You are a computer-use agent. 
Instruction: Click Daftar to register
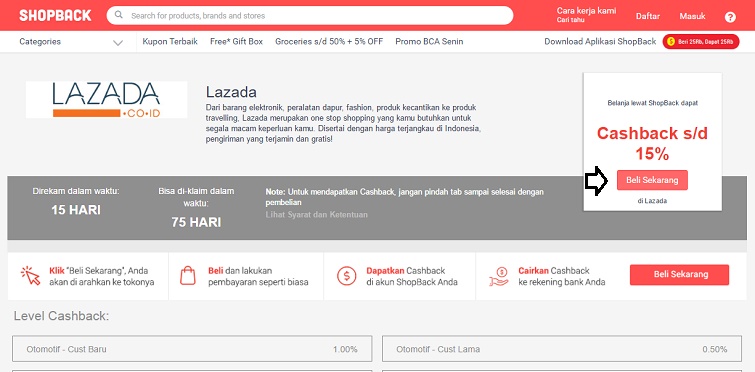648,16
